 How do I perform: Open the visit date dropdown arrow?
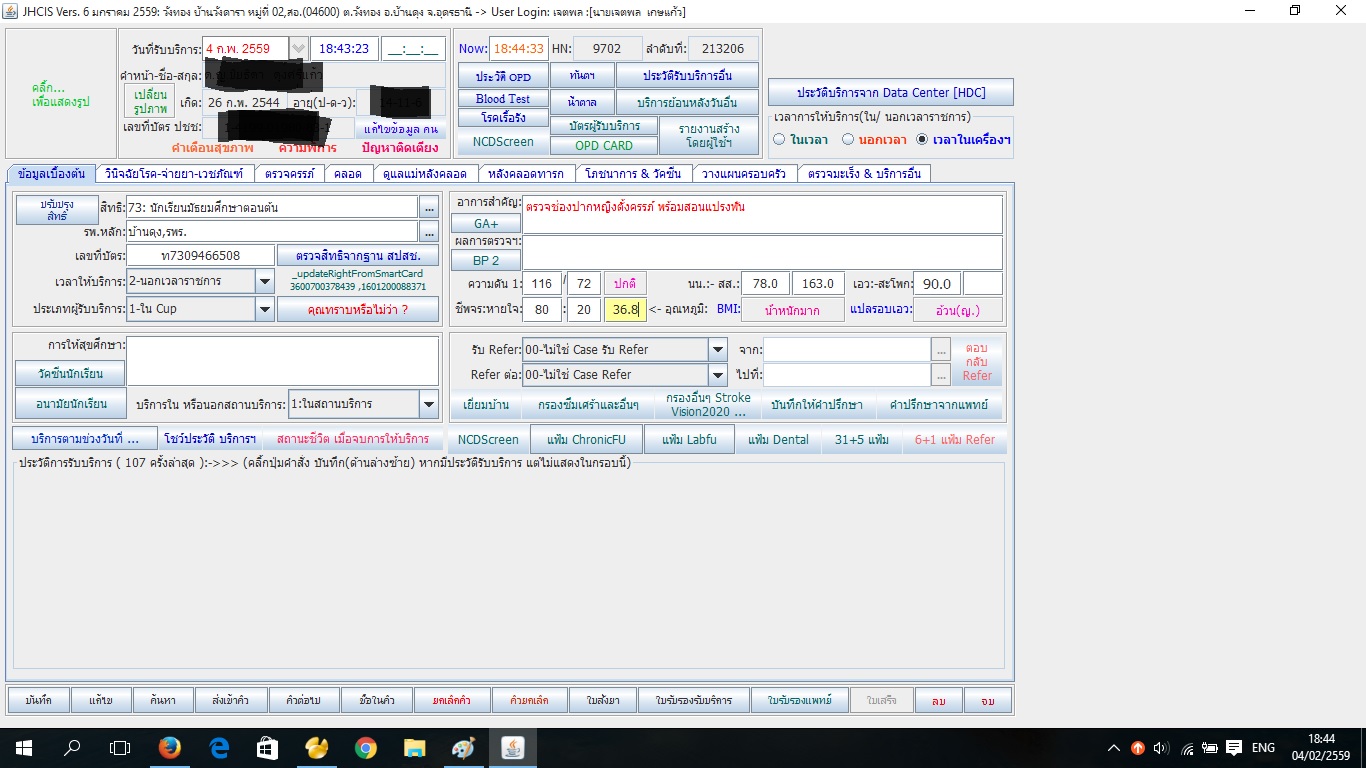(297, 47)
